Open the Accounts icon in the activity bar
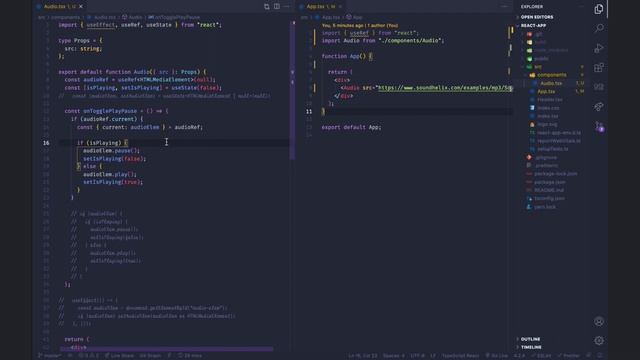The image size is (640, 360). (599, 321)
